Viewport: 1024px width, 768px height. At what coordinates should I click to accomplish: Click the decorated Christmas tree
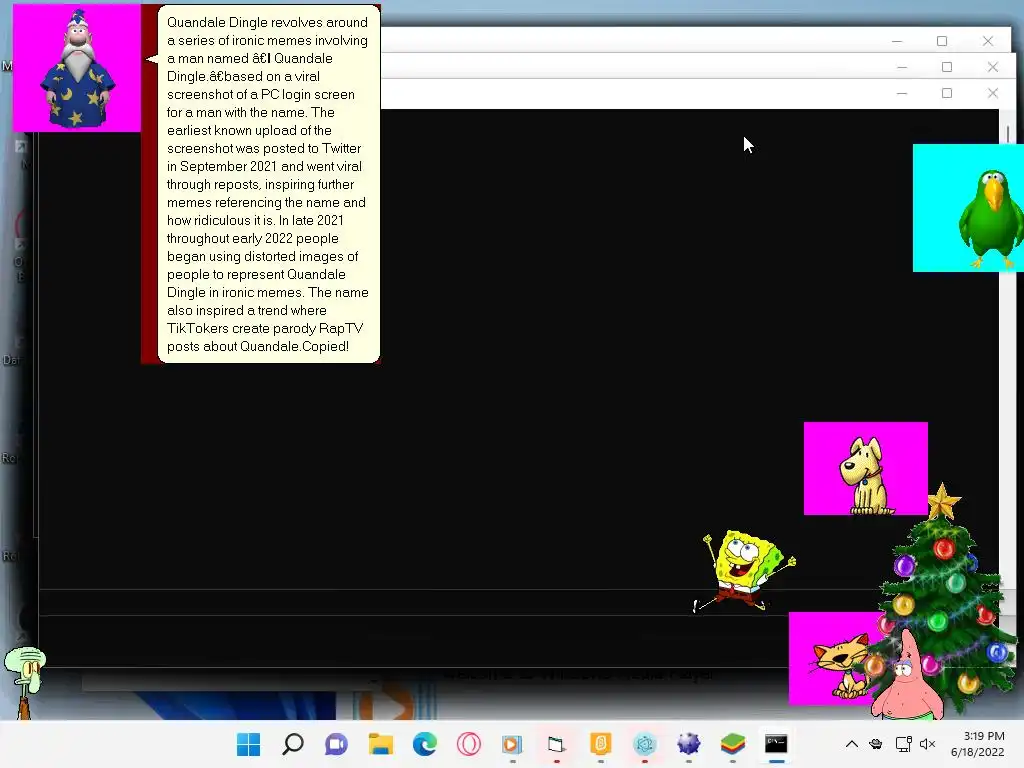(x=946, y=588)
